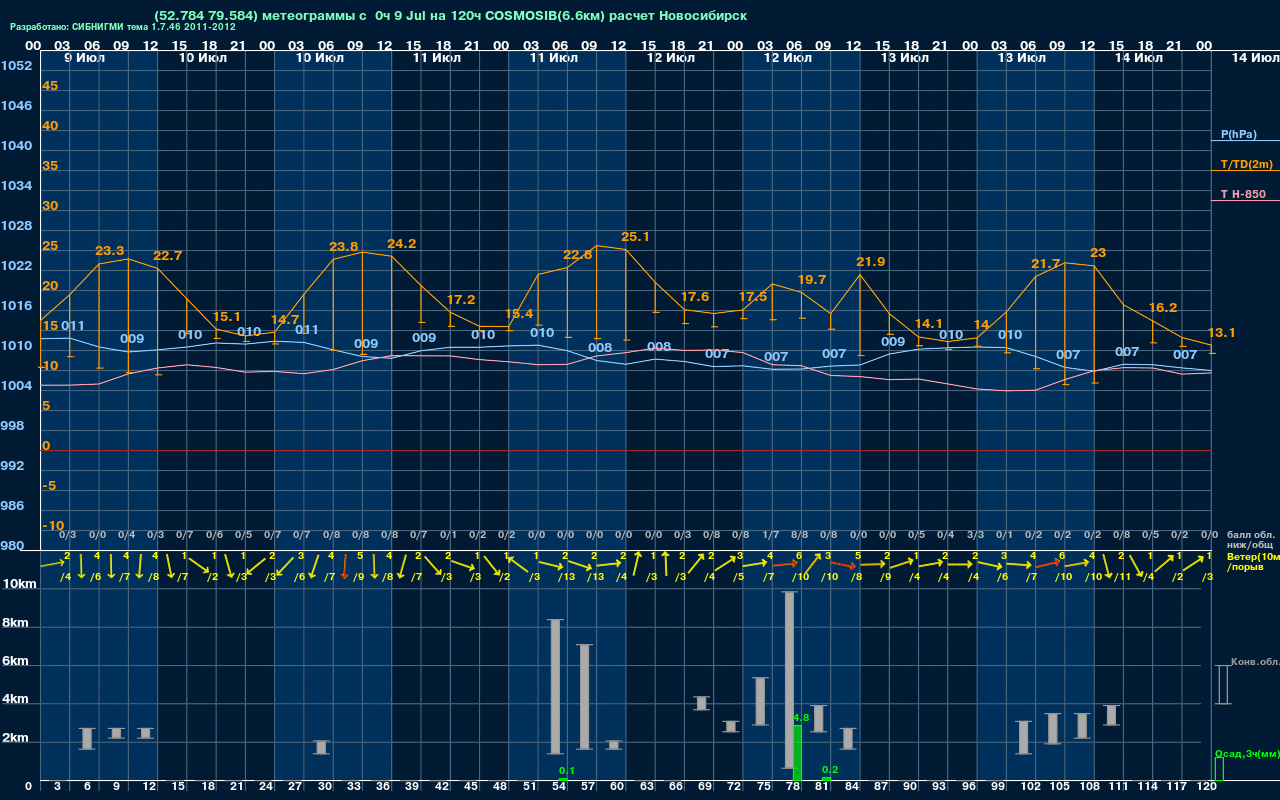Viewport: 1280px width, 800px height.
Task: Click the COSMOSIB meteogram title text
Action: (450, 16)
